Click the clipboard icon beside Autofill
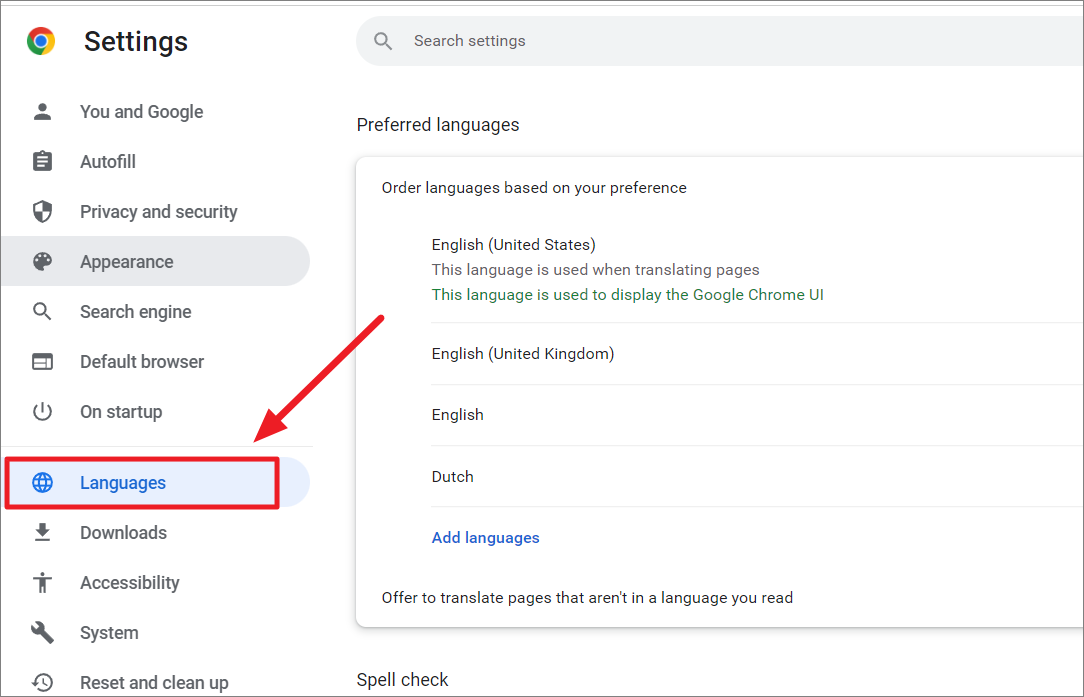 42,161
